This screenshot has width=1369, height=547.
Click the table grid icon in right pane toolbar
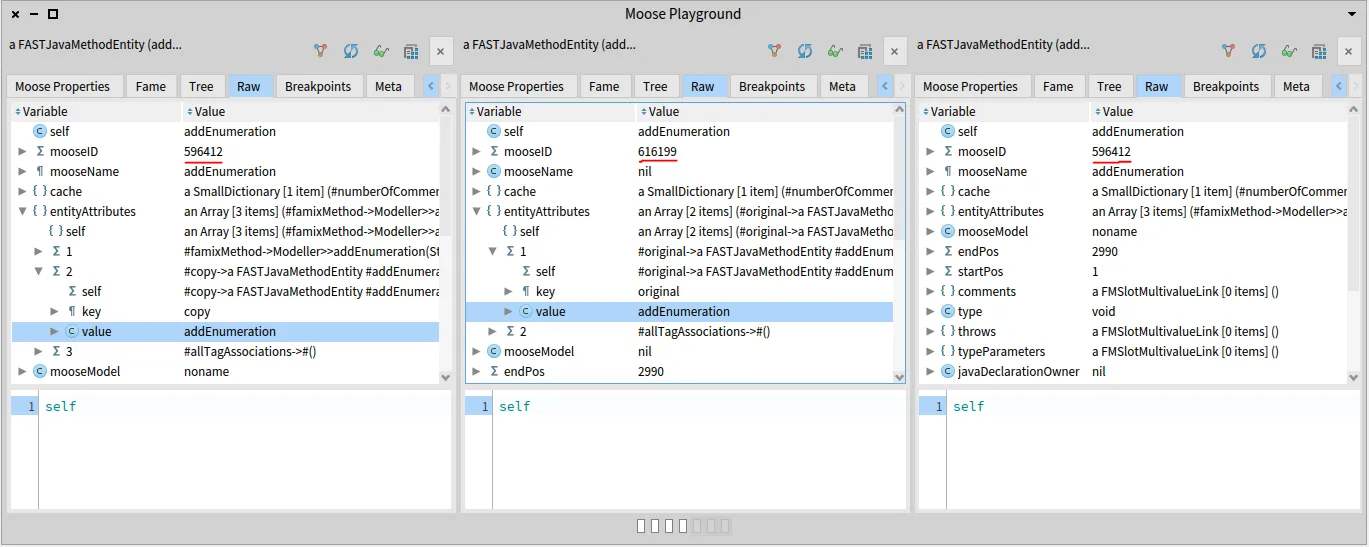(1319, 51)
